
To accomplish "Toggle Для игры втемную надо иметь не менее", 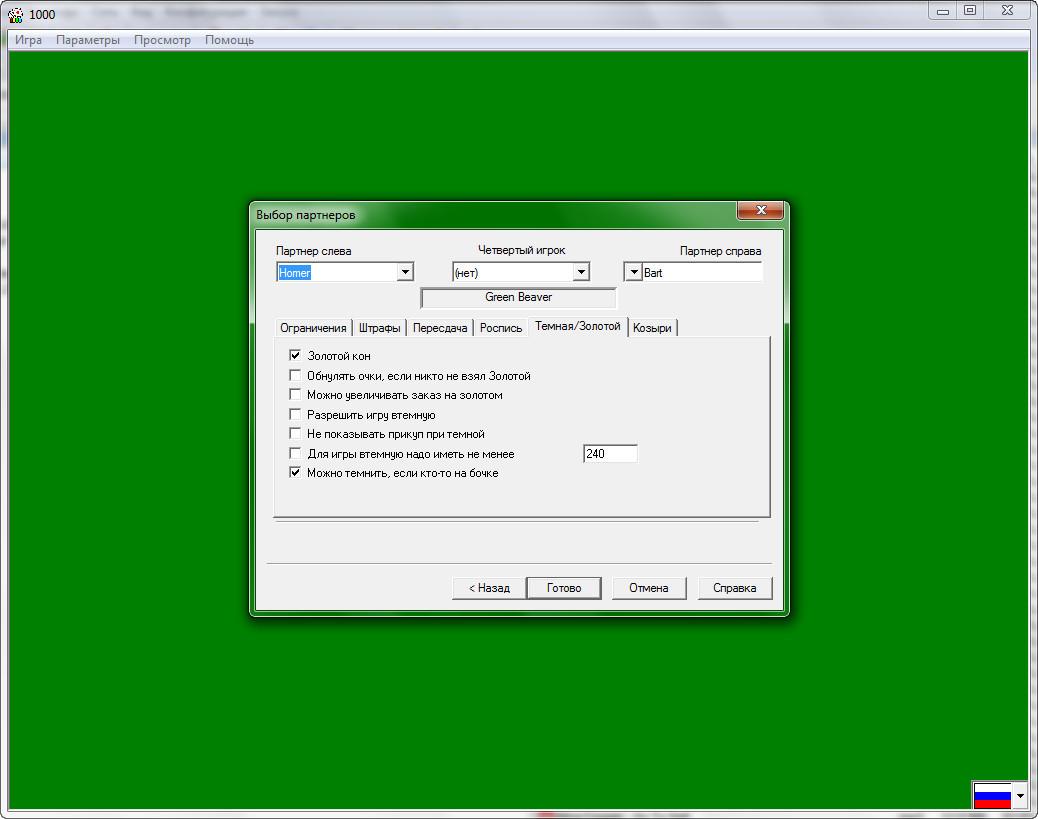I will click(295, 454).
